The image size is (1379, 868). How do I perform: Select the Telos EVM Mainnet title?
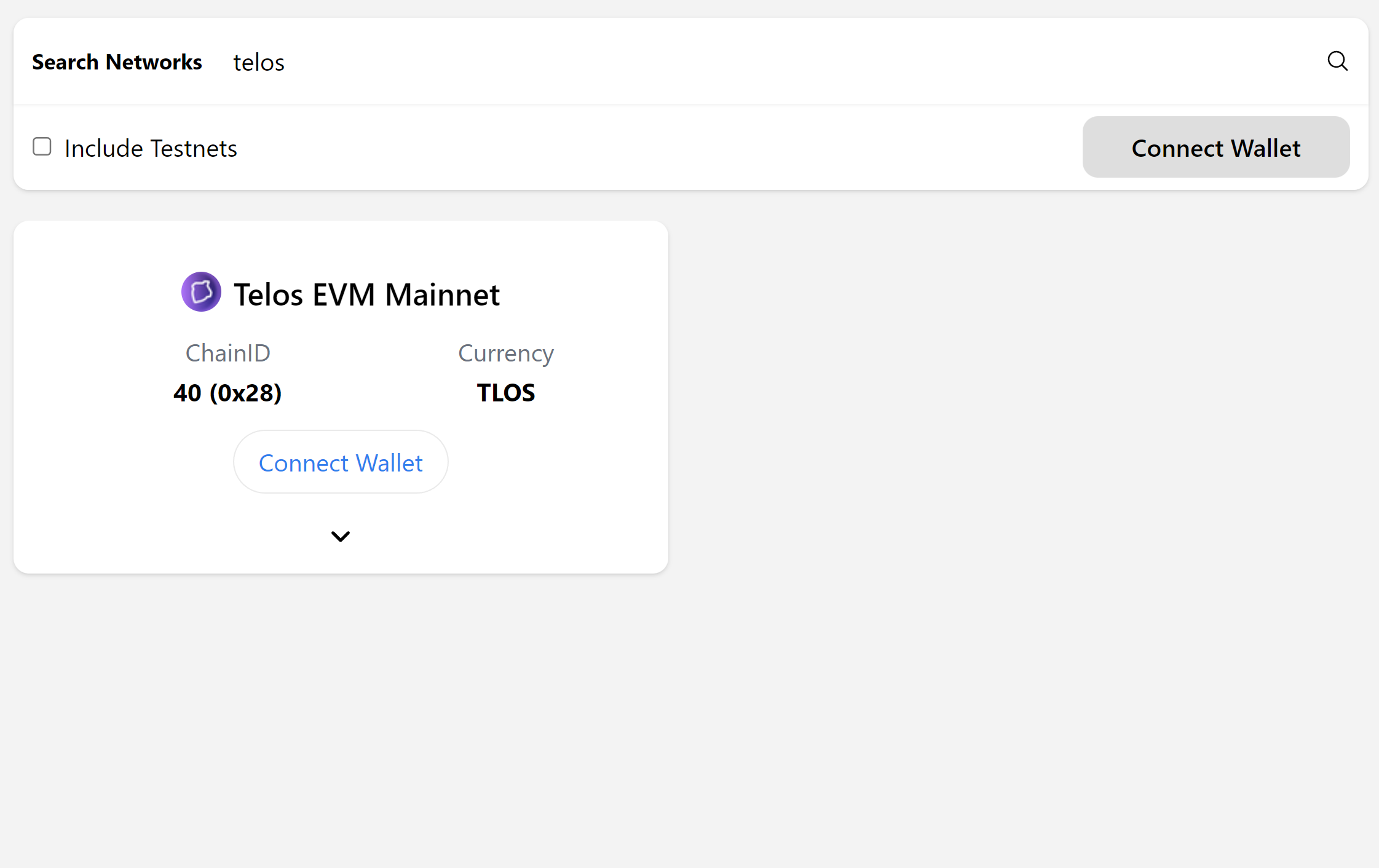pyautogui.click(x=366, y=294)
